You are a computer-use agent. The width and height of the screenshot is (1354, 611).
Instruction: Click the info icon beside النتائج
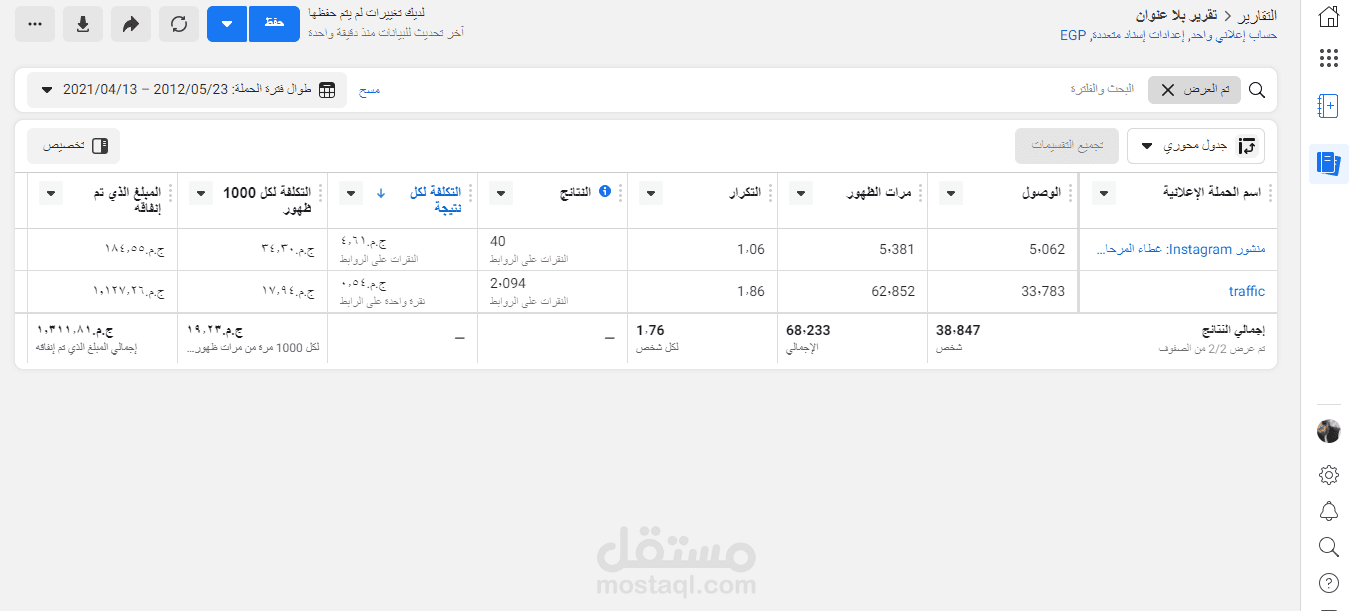(x=604, y=191)
